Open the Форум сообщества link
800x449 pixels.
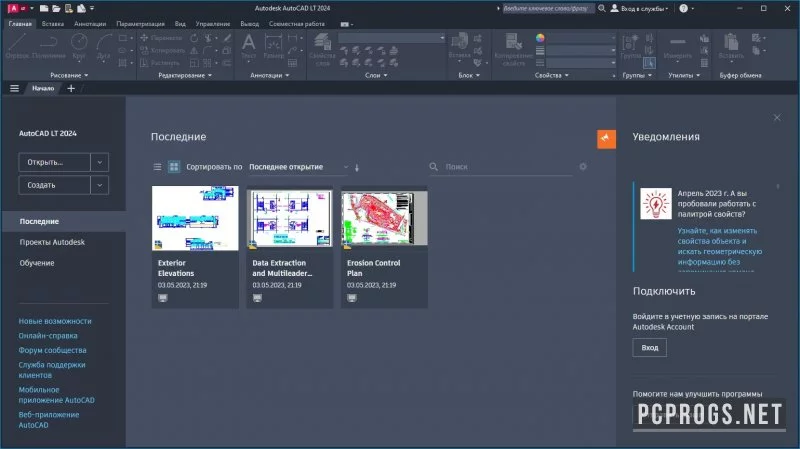pos(53,350)
